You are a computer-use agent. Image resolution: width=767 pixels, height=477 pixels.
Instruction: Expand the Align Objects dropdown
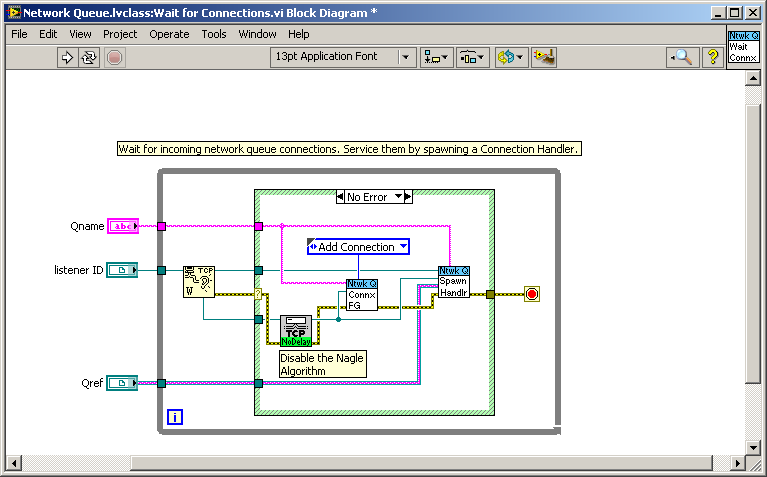coord(436,57)
